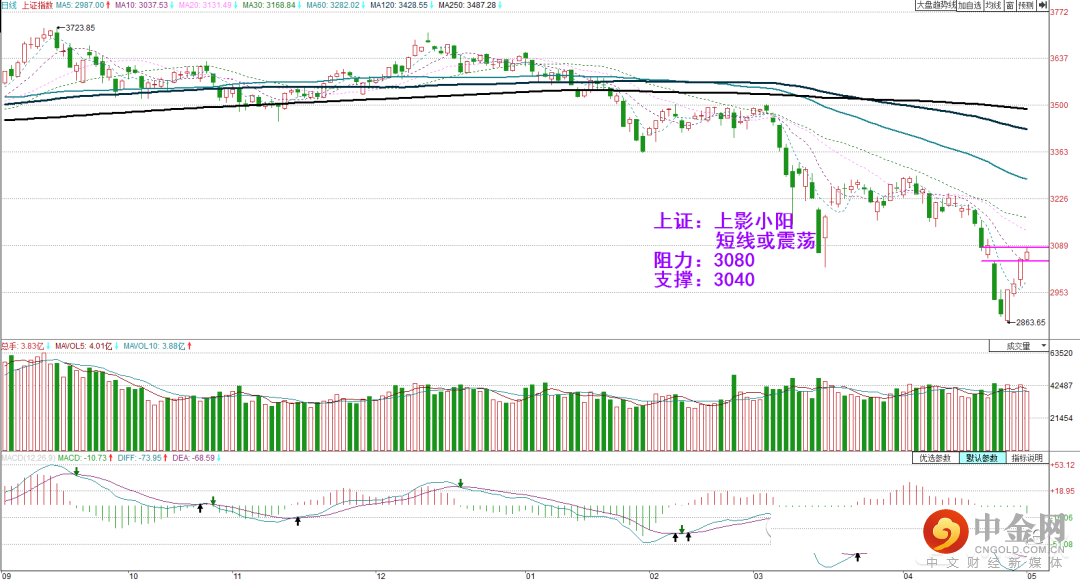This screenshot has height=581, width=1080.
Task: Click the 窗 window button
Action: 1010,6
